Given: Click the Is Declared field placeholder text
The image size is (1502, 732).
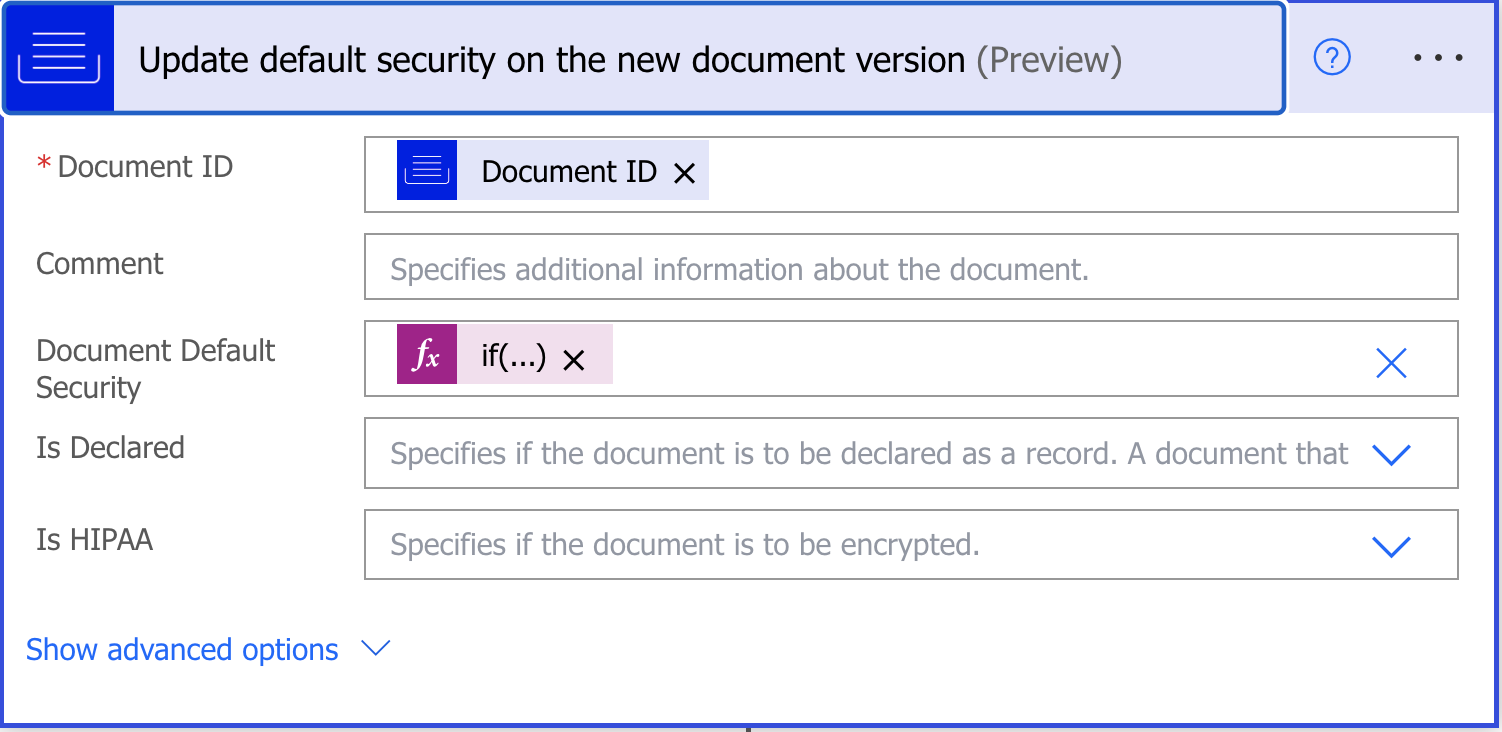Looking at the screenshot, I should 868,454.
